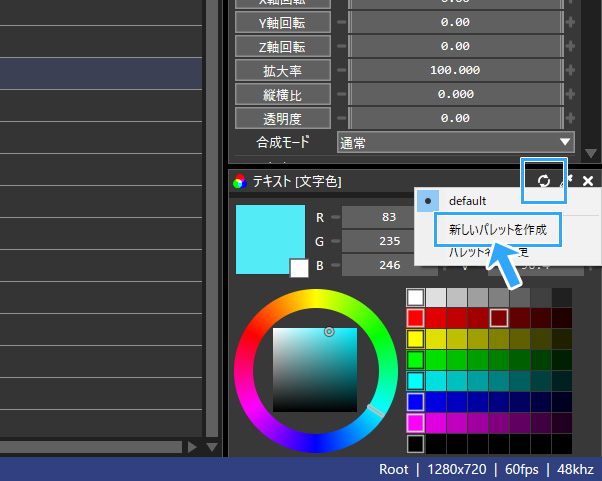602x481 pixels.
Task: Close the テキスト [文字色] color panel
Action: 588,181
